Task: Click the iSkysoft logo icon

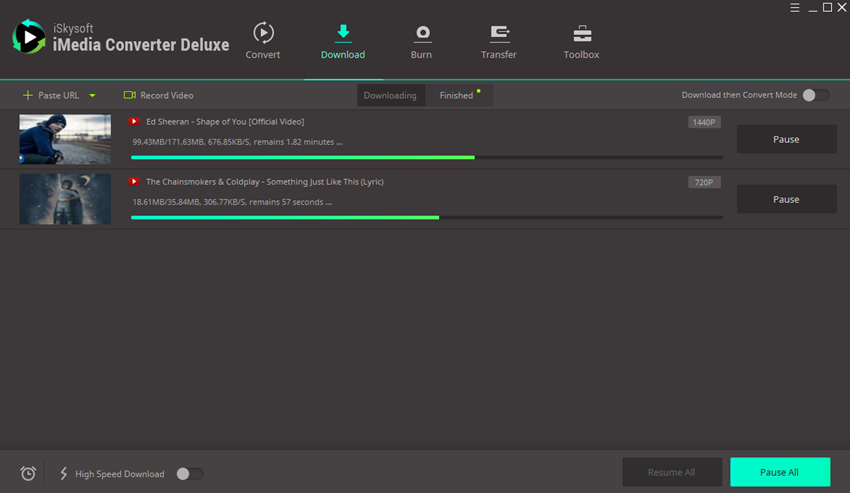Action: (29, 37)
